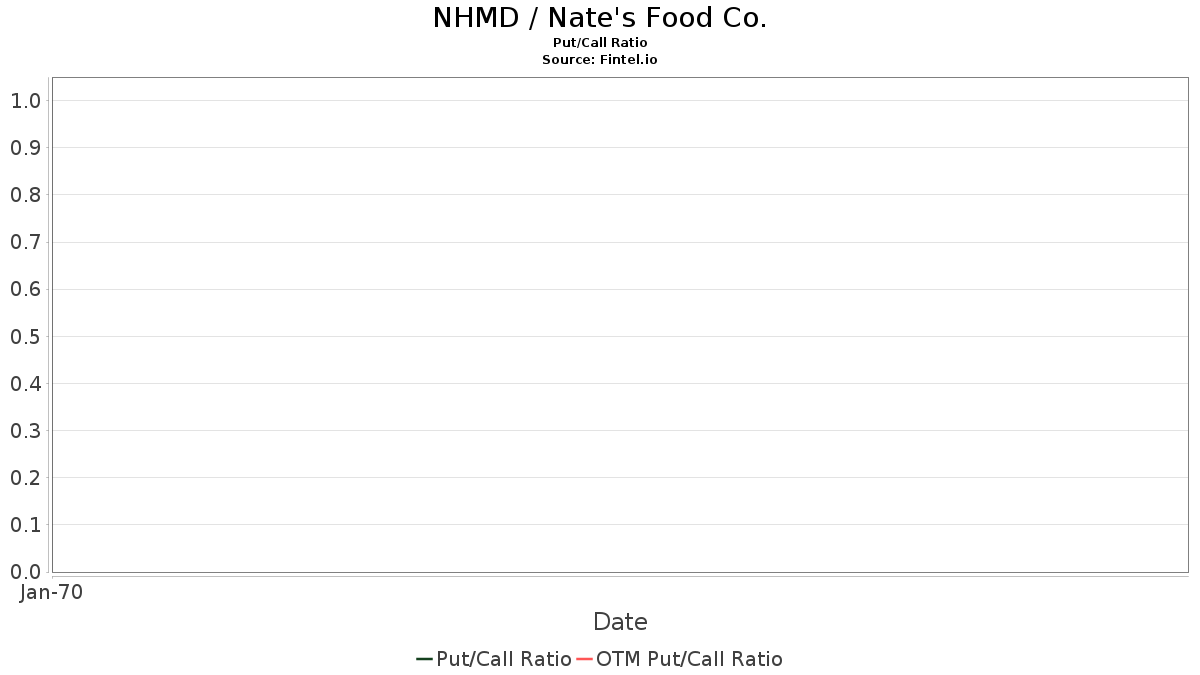Select the 0.8 y-axis label
1200x675 pixels.
(x=25, y=195)
